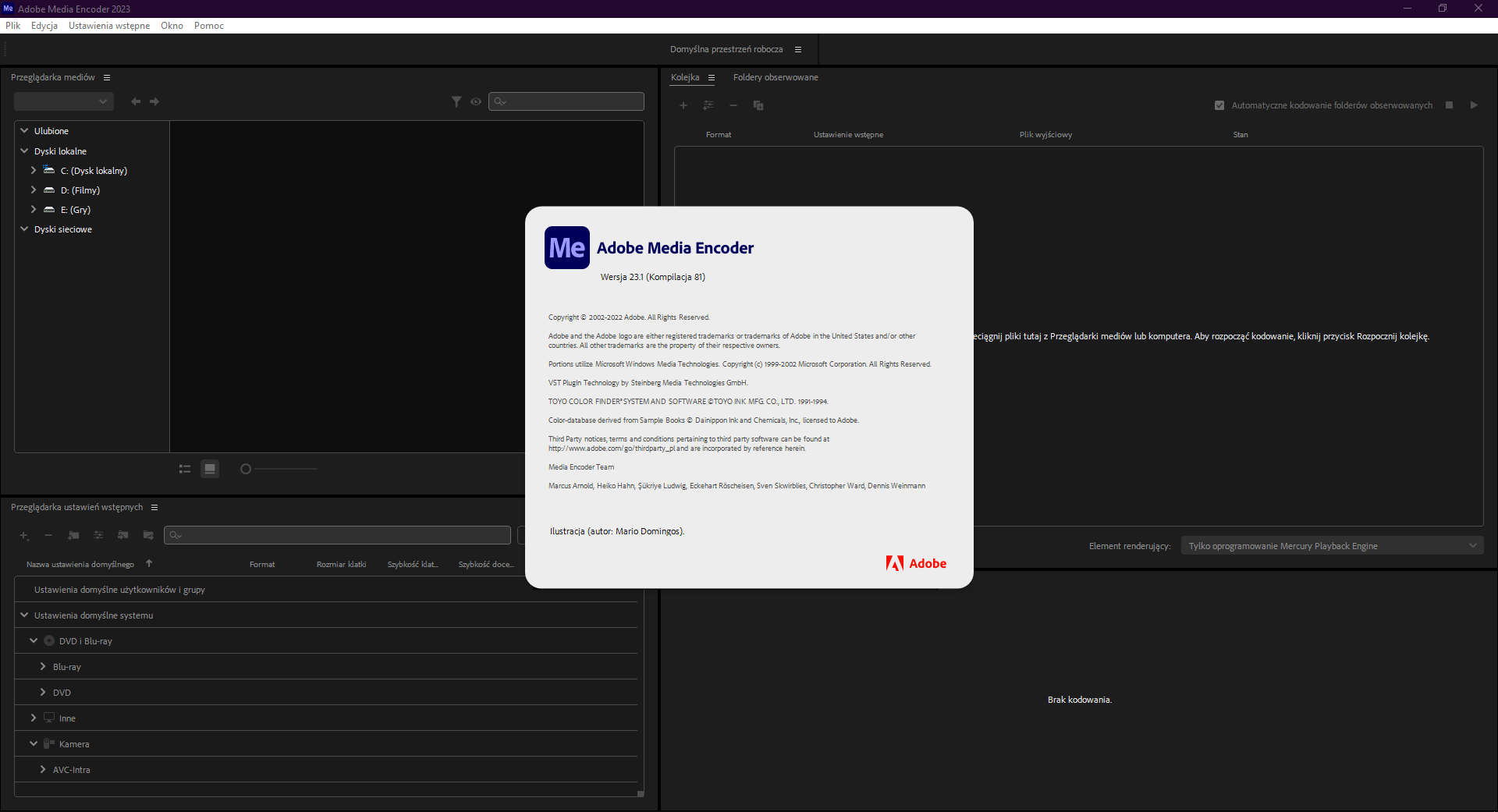Image resolution: width=1498 pixels, height=812 pixels.
Task: Expand the Inne preset group
Action: [x=34, y=718]
